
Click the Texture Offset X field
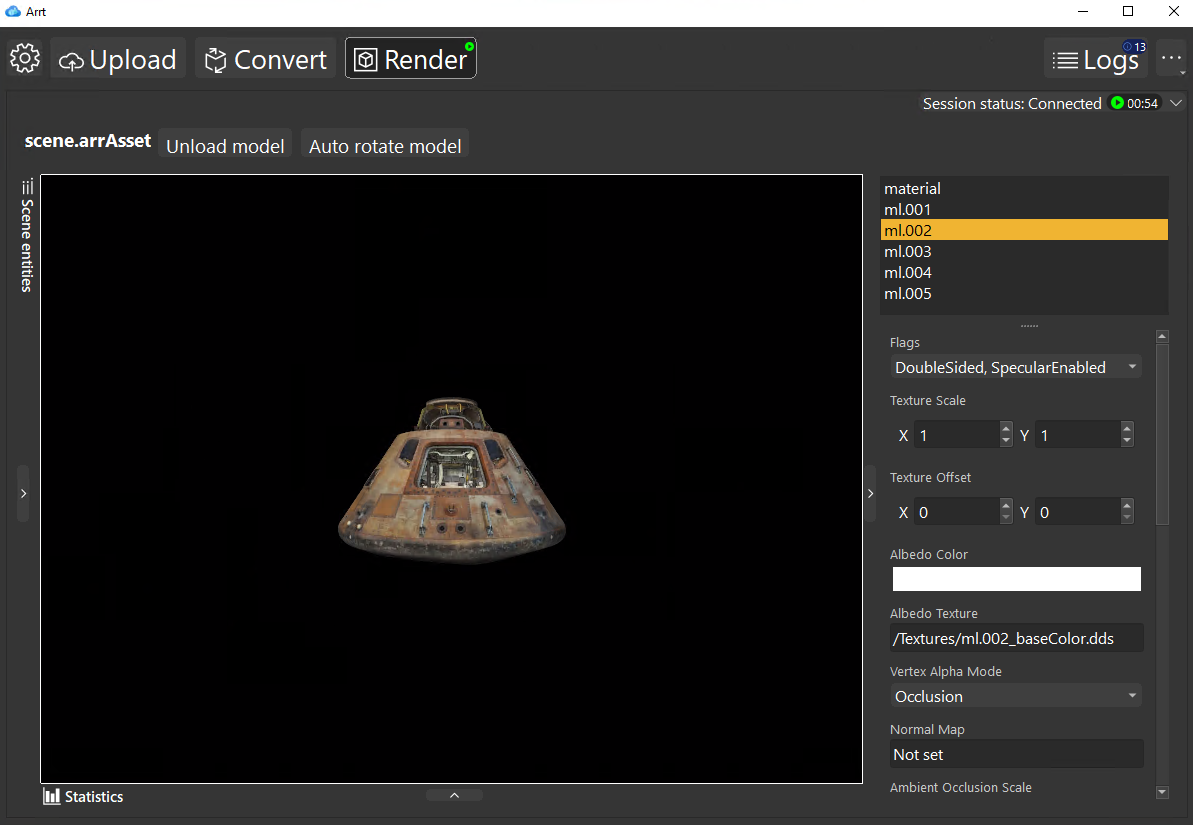point(956,511)
